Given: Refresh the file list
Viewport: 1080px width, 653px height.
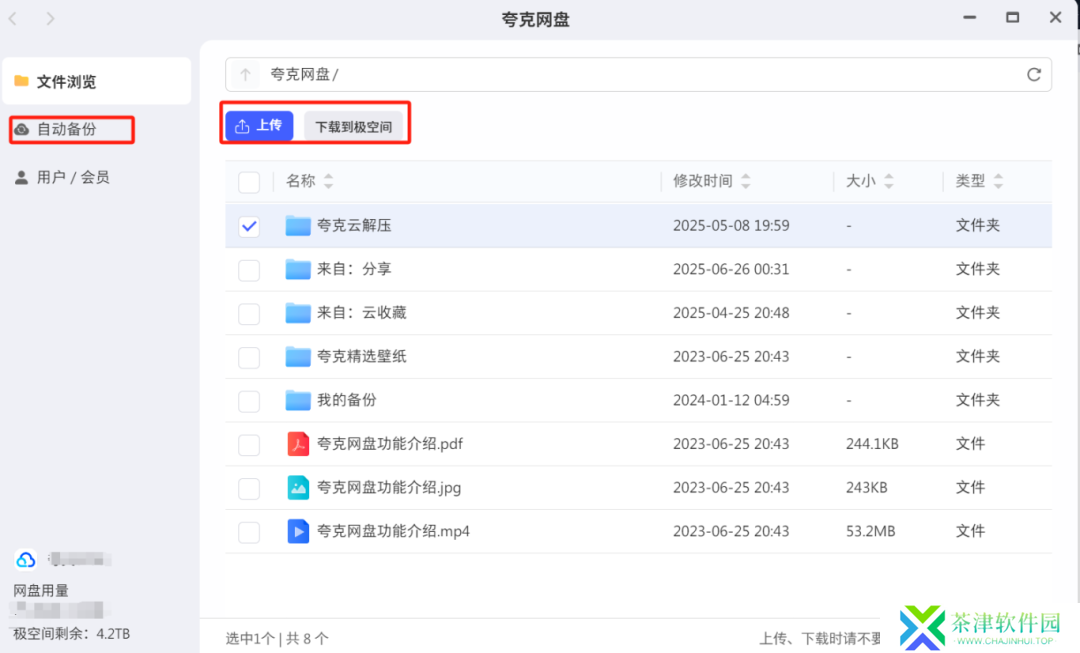Looking at the screenshot, I should tap(1033, 74).
